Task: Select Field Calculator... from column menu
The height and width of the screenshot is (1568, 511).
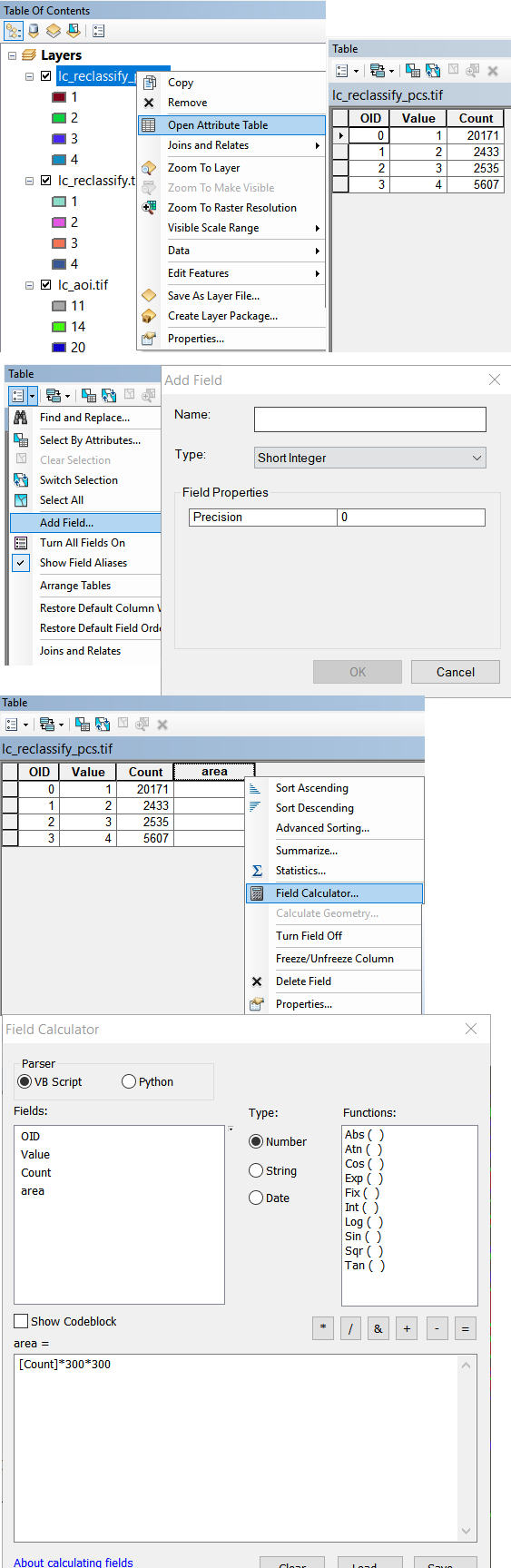Action: point(334,893)
